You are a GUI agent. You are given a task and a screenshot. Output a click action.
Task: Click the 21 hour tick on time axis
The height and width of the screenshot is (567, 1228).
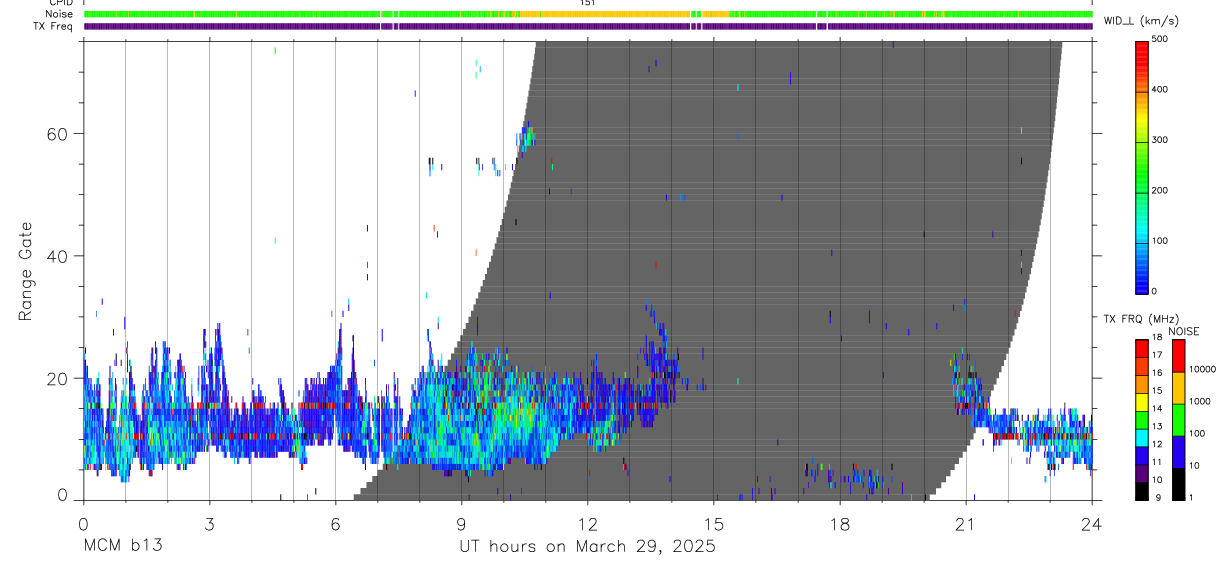[x=966, y=523]
